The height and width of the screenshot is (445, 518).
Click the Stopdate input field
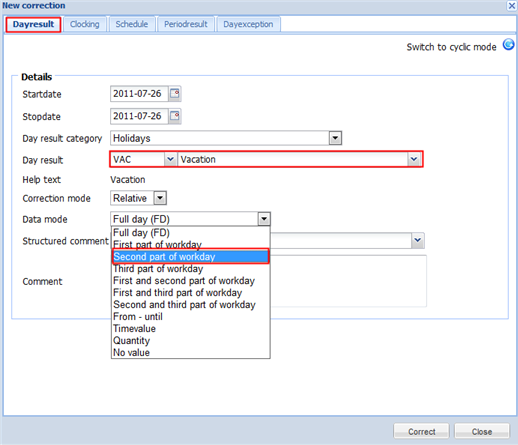[139, 116]
